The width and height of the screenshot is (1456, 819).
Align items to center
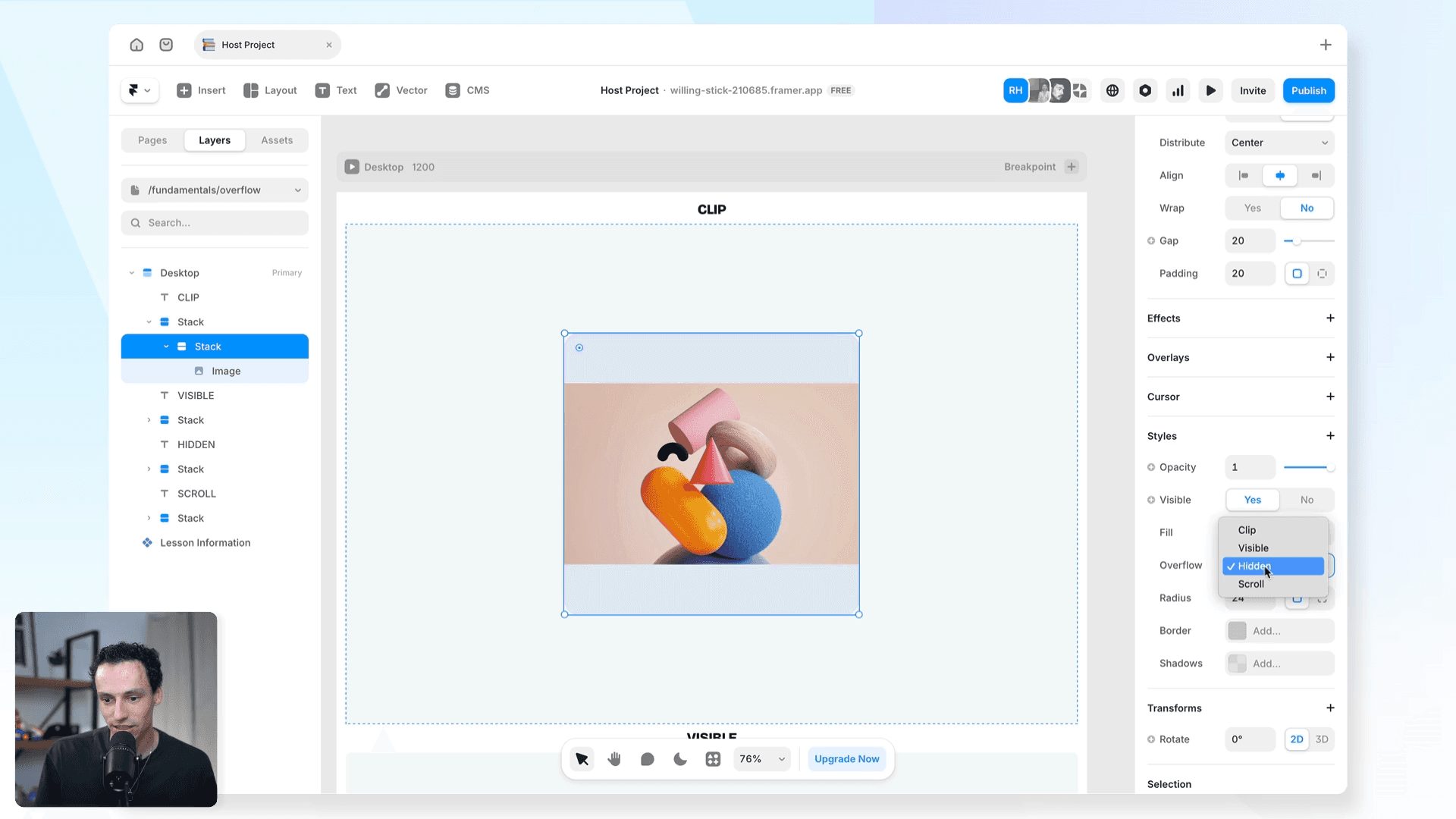(1280, 175)
